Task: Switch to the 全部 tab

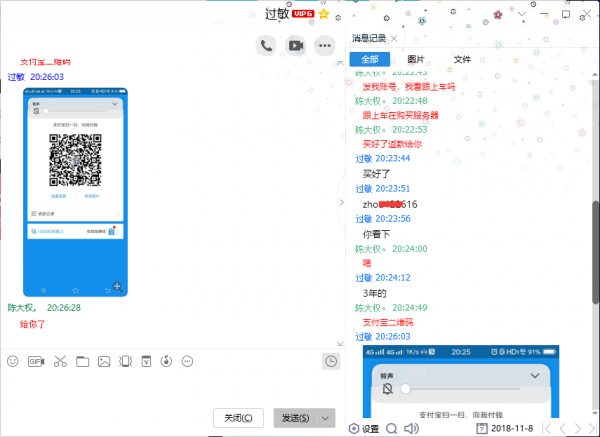Action: [370, 59]
